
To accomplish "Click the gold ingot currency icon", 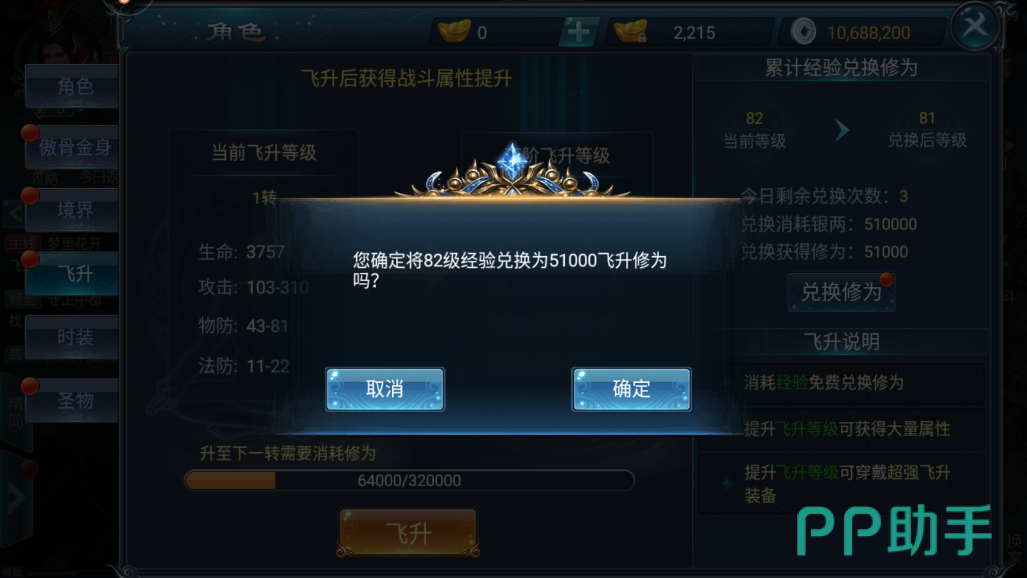I will 454,31.
